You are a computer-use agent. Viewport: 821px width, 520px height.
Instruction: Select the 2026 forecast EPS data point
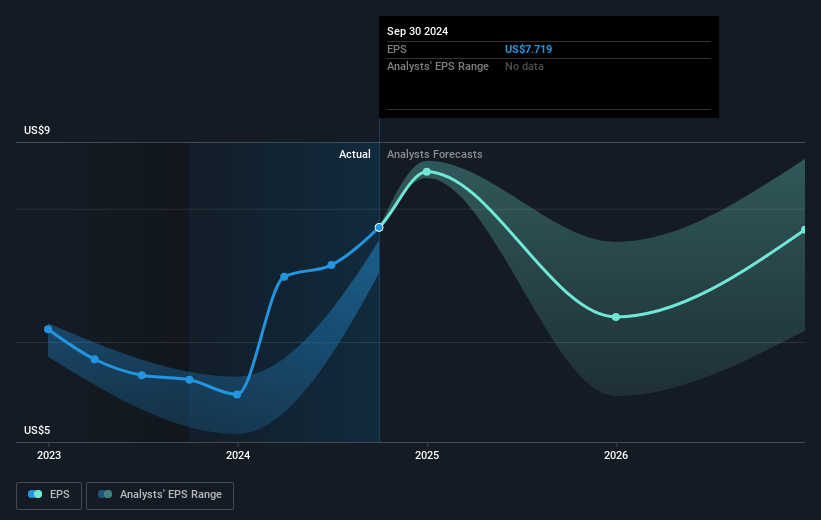[x=616, y=317]
